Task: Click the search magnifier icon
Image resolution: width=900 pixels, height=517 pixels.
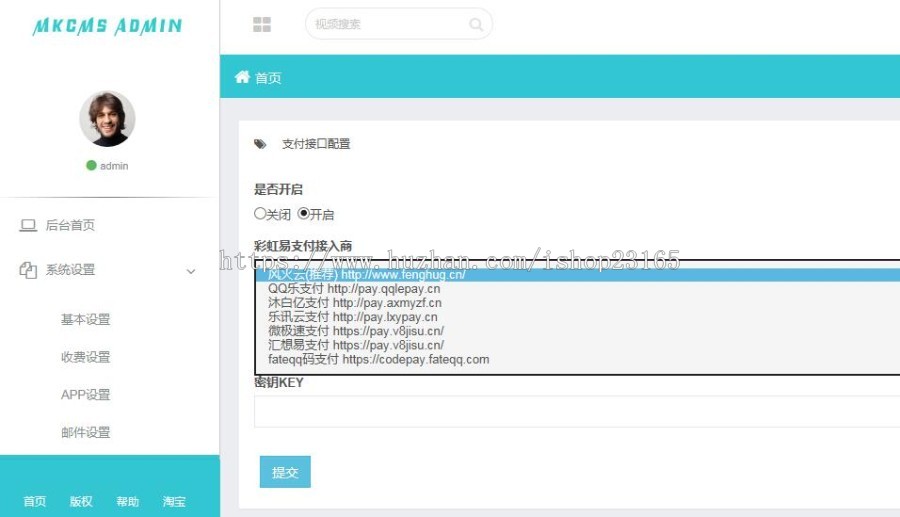Action: click(x=476, y=24)
